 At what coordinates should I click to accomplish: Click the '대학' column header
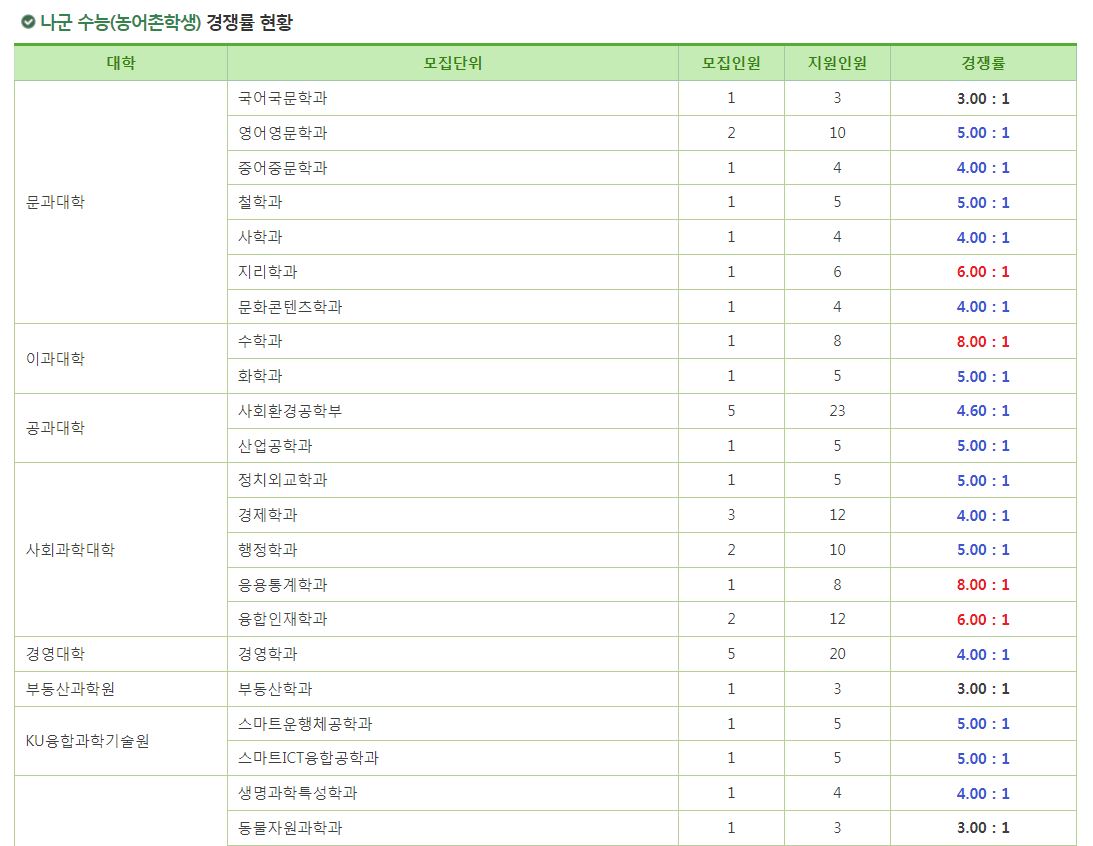[121, 63]
